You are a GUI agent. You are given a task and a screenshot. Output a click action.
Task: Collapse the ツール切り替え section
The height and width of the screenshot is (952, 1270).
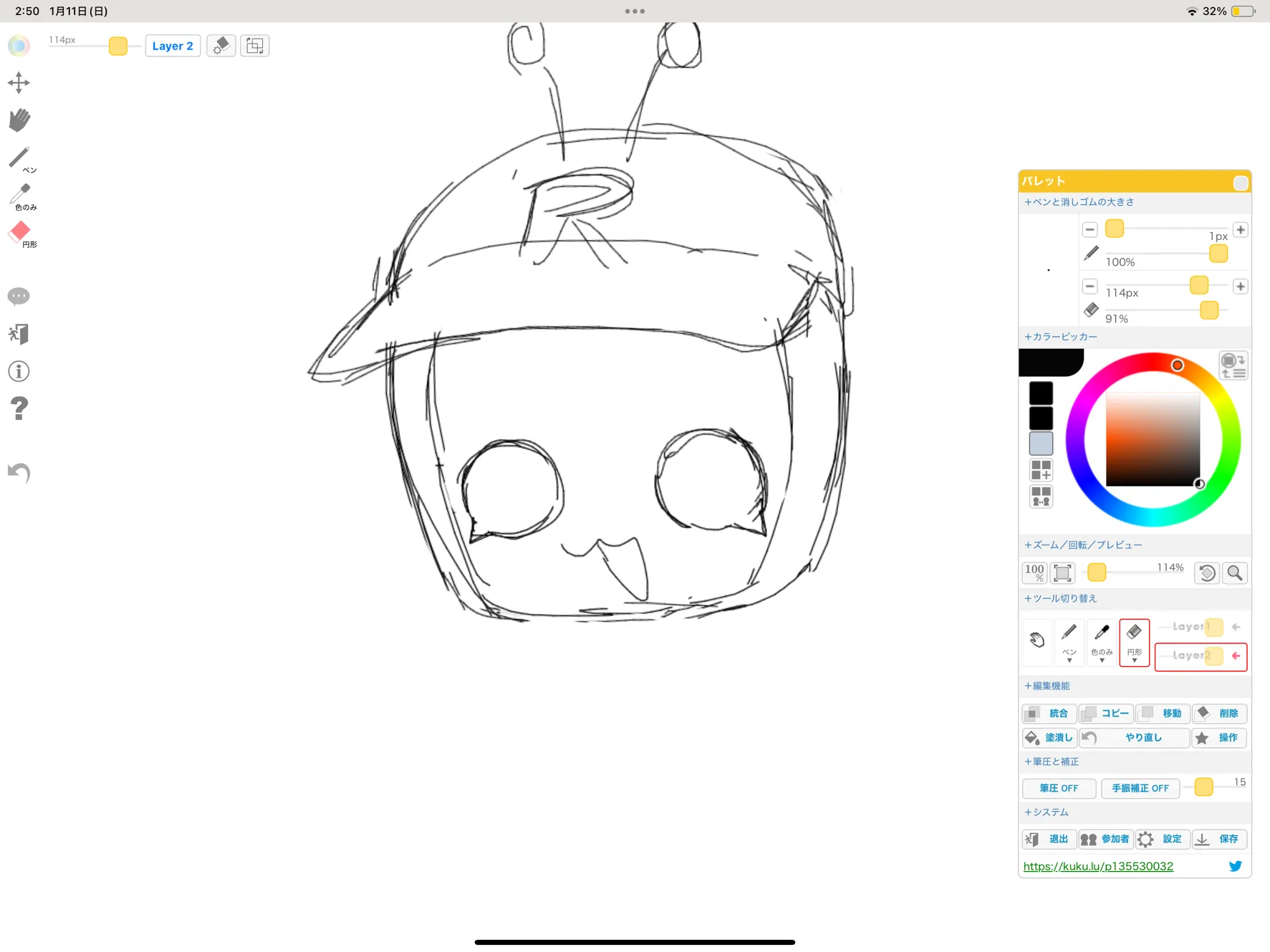[1060, 598]
